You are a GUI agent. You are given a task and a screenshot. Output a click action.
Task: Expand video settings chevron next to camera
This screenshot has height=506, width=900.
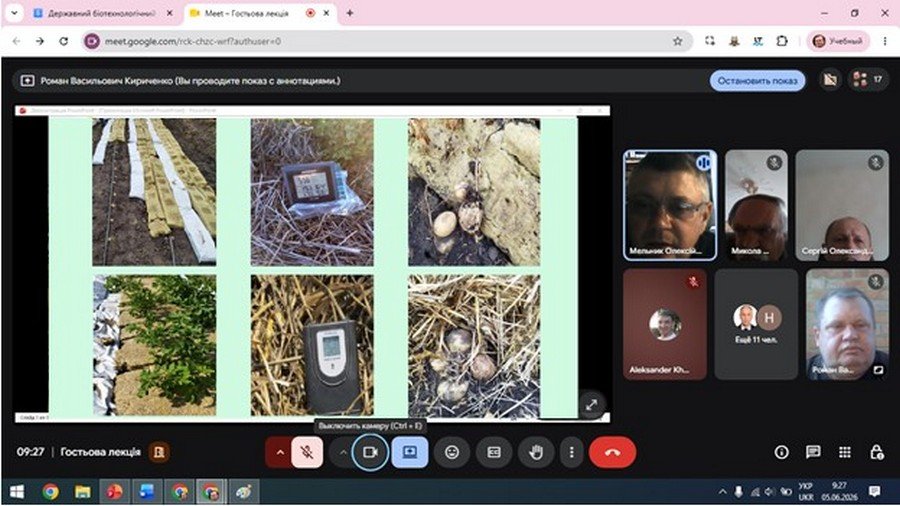(x=342, y=452)
